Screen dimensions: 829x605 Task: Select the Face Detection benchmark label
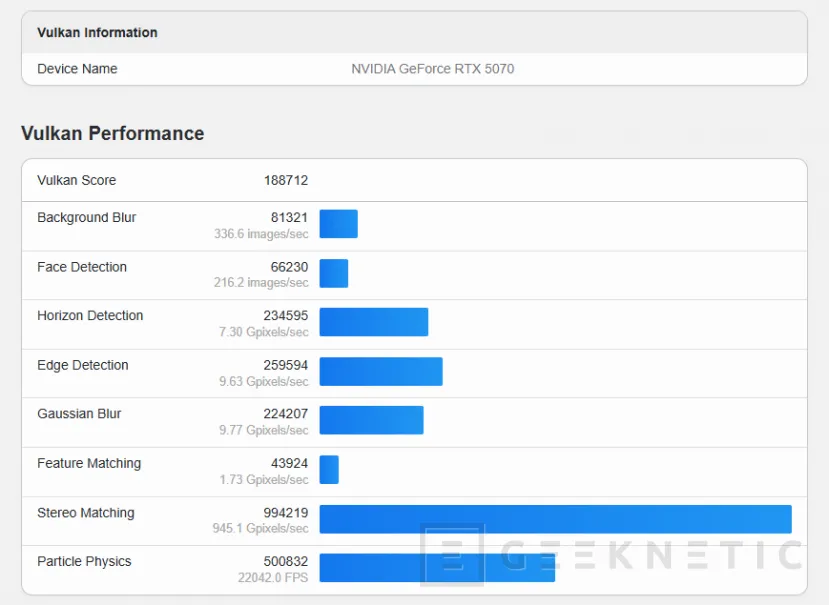pos(81,267)
